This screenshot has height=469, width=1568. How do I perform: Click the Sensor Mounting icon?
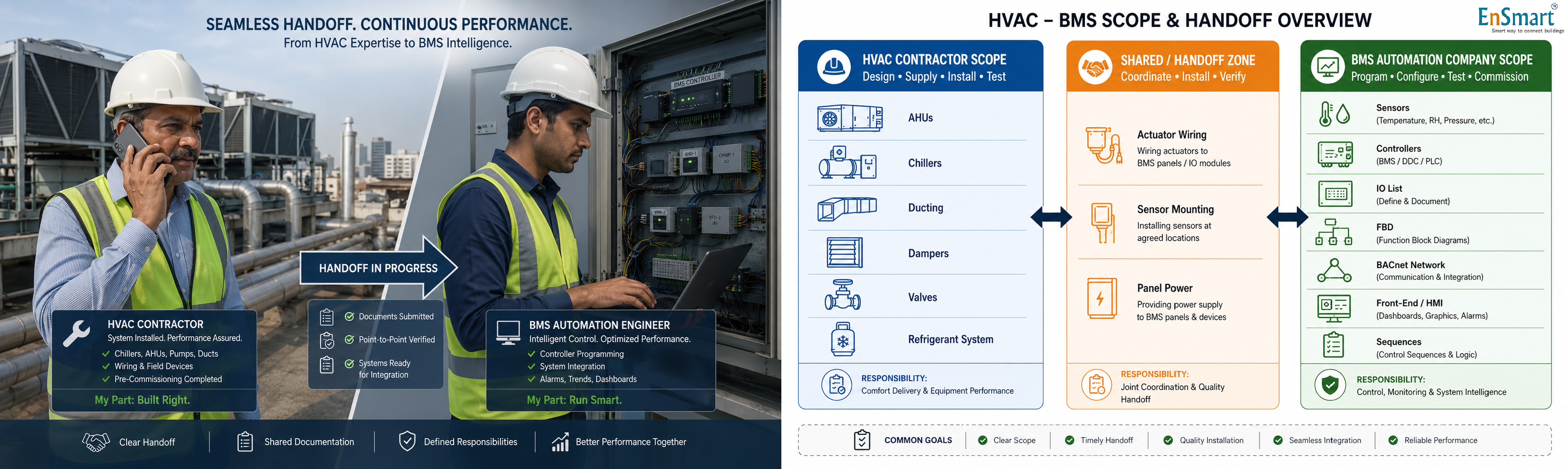(1102, 223)
